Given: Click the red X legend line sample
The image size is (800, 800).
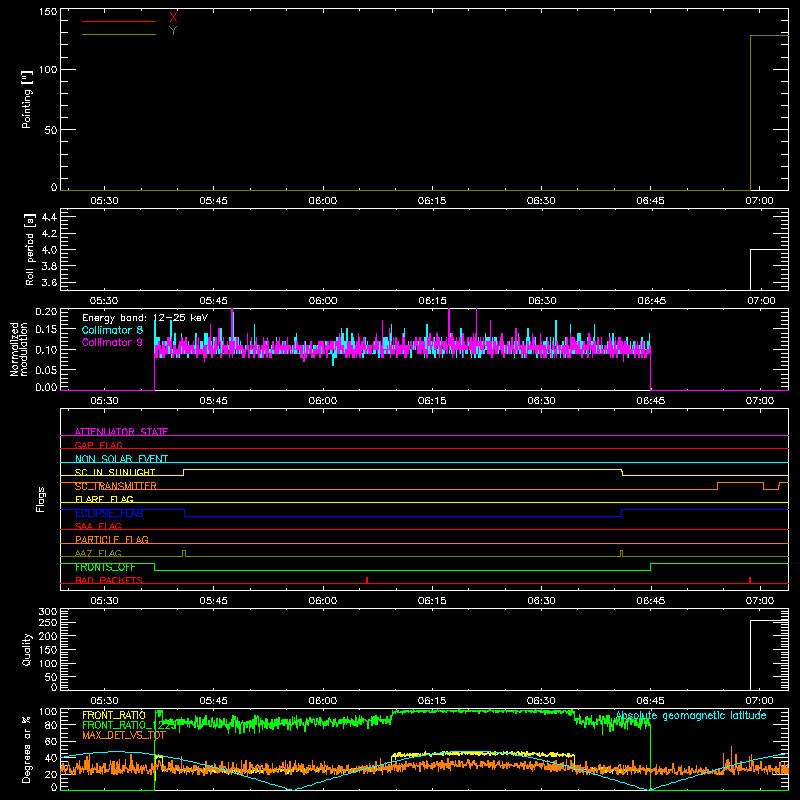Looking at the screenshot, I should pos(119,21).
